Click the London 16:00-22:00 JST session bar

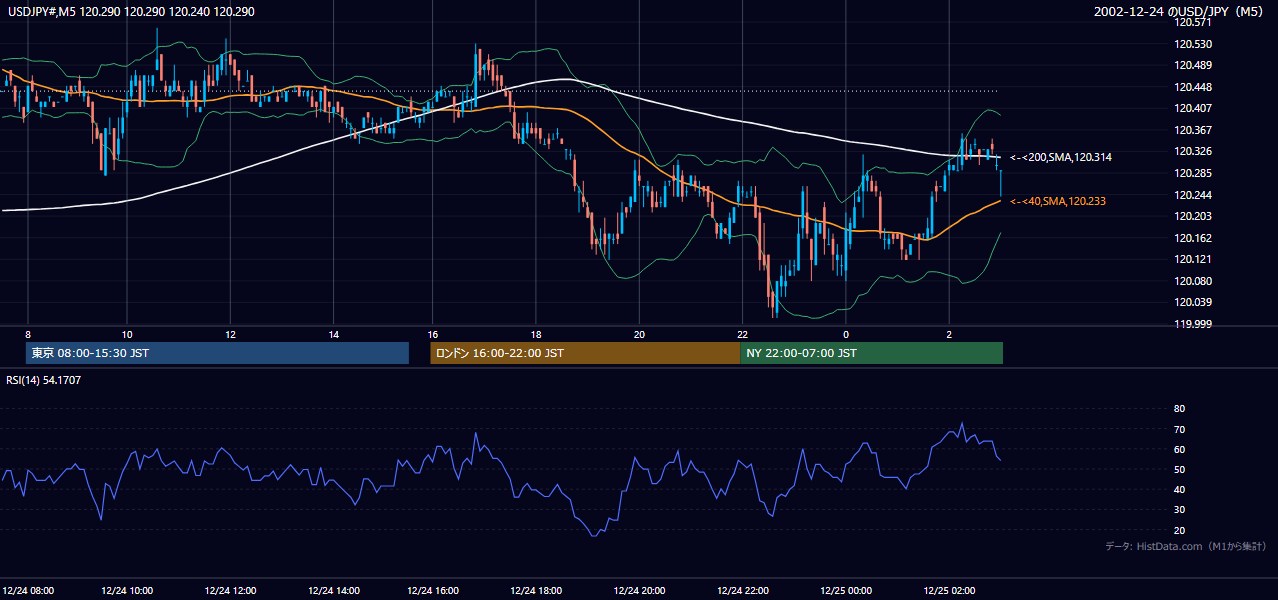(x=585, y=353)
